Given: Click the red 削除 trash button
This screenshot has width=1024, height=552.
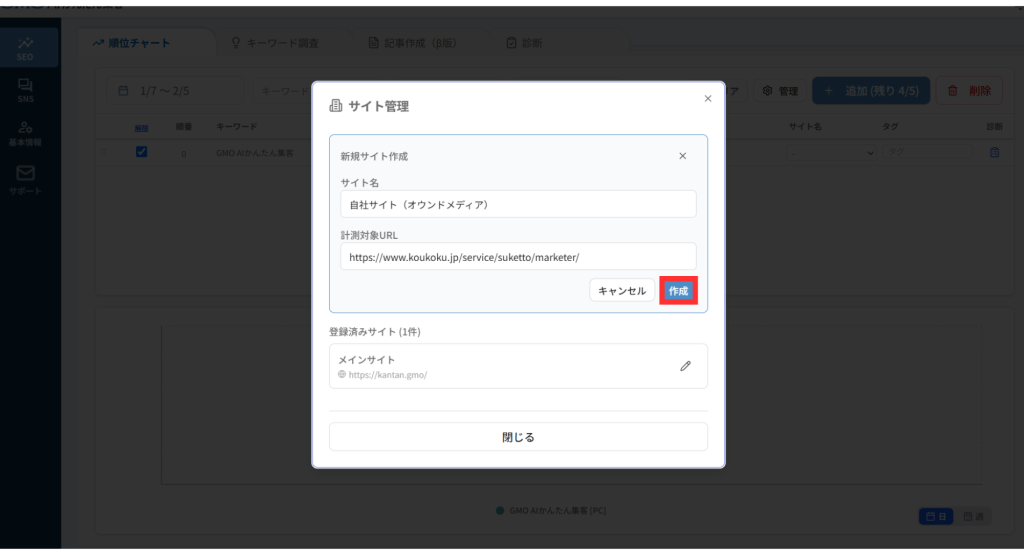Looking at the screenshot, I should (x=969, y=91).
